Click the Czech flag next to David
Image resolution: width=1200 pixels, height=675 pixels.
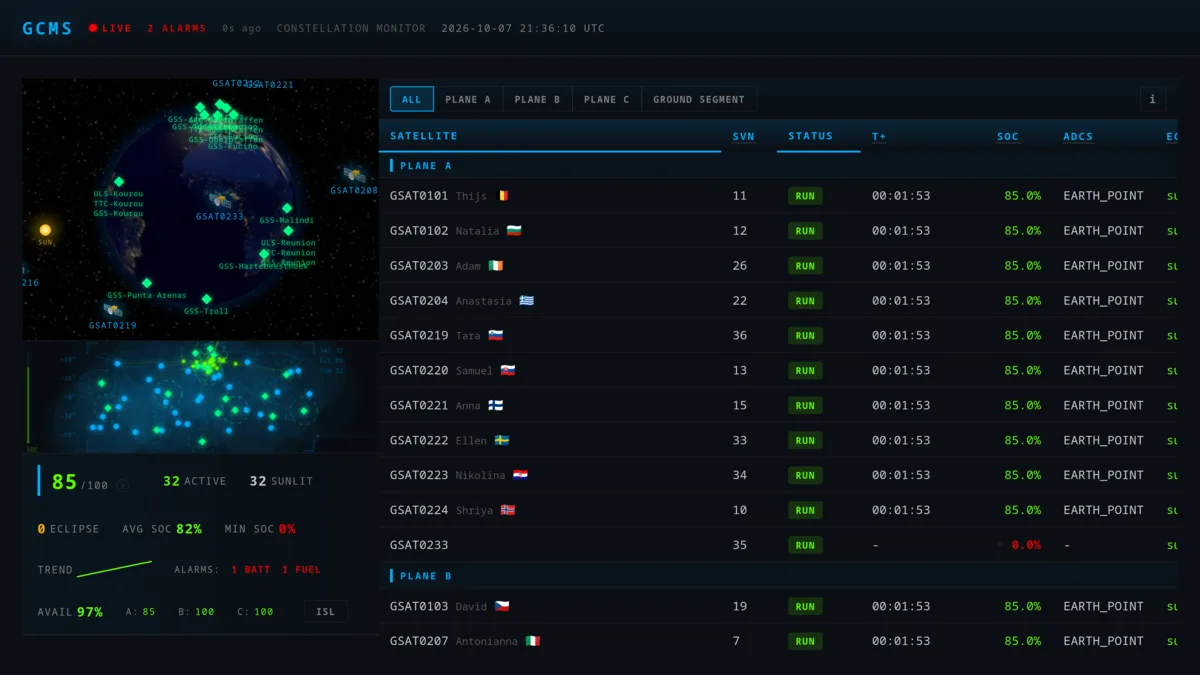pos(502,607)
